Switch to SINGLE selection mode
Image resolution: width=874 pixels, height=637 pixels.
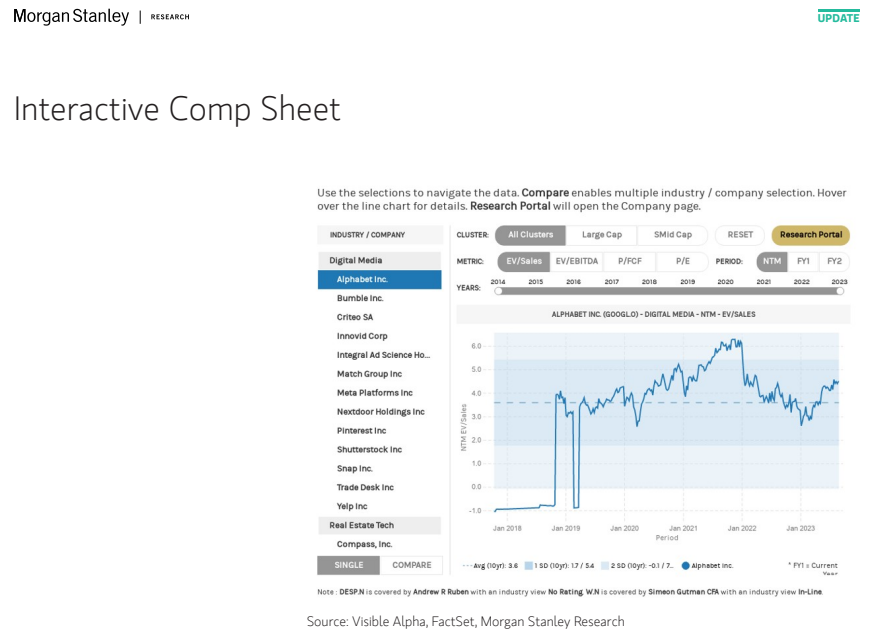coord(348,565)
